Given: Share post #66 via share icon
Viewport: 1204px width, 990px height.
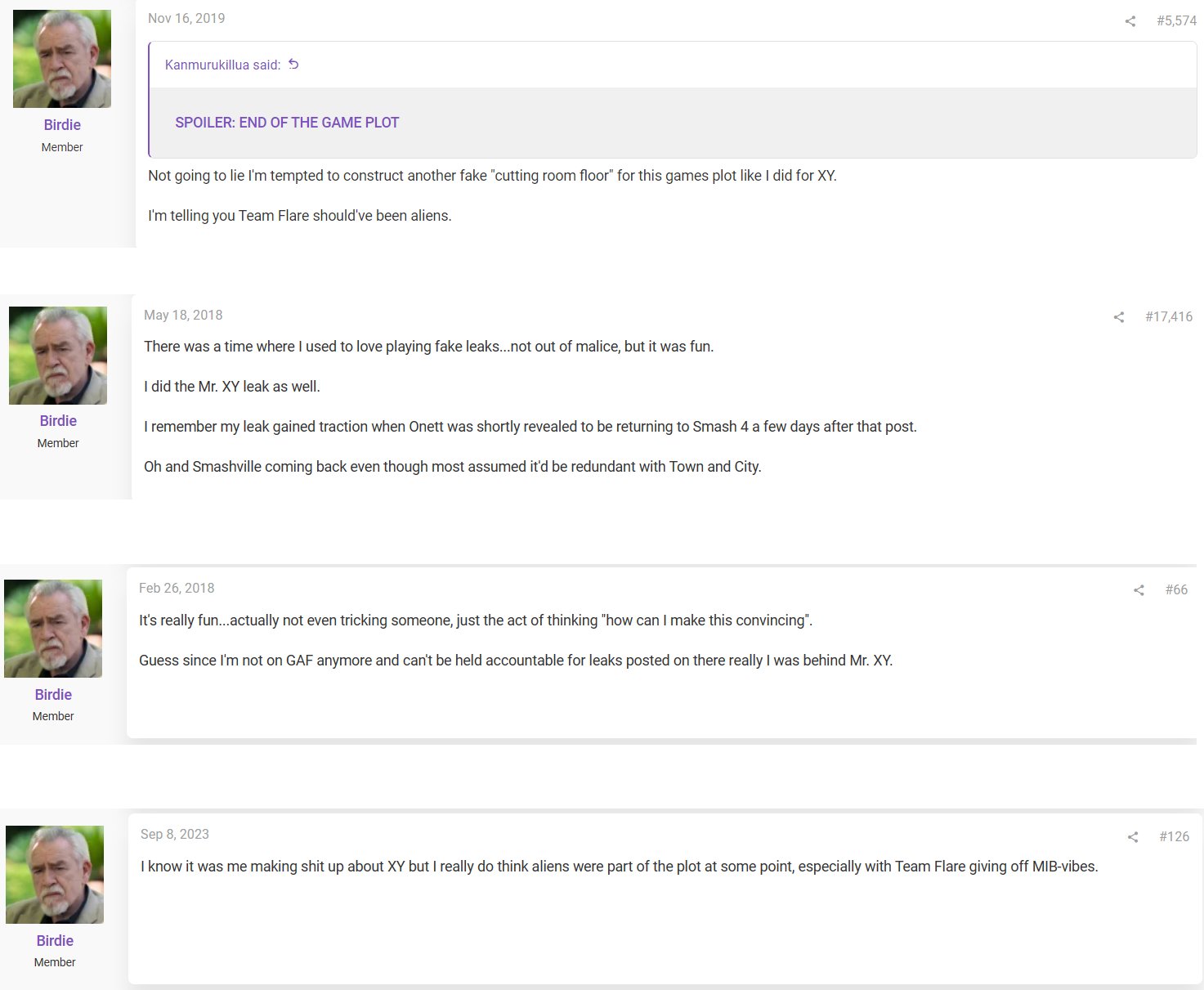Looking at the screenshot, I should [x=1139, y=590].
